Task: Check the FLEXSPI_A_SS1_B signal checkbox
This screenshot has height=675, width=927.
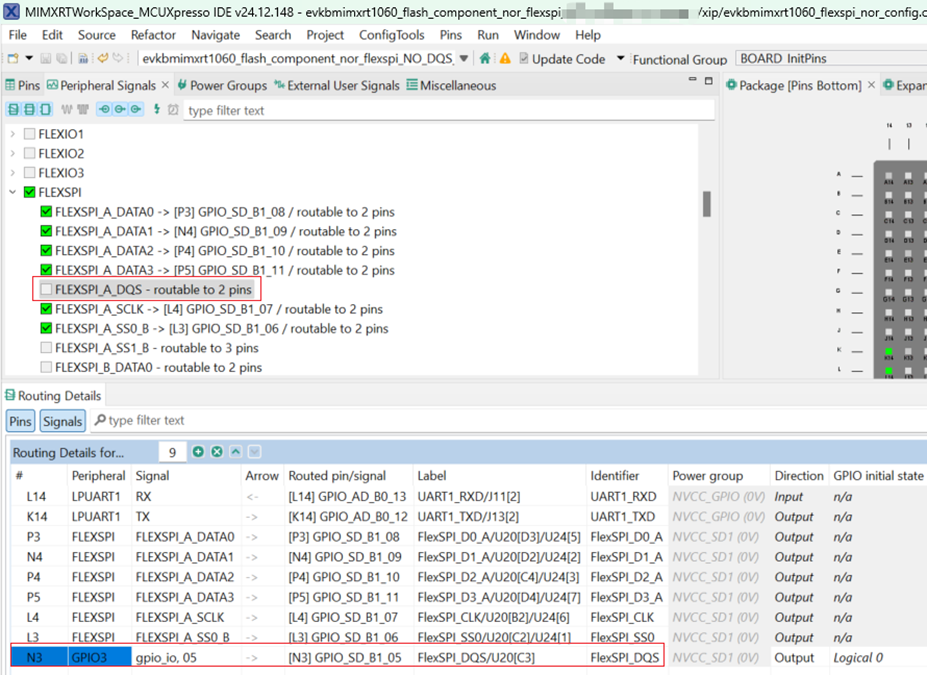Action: [x=46, y=348]
